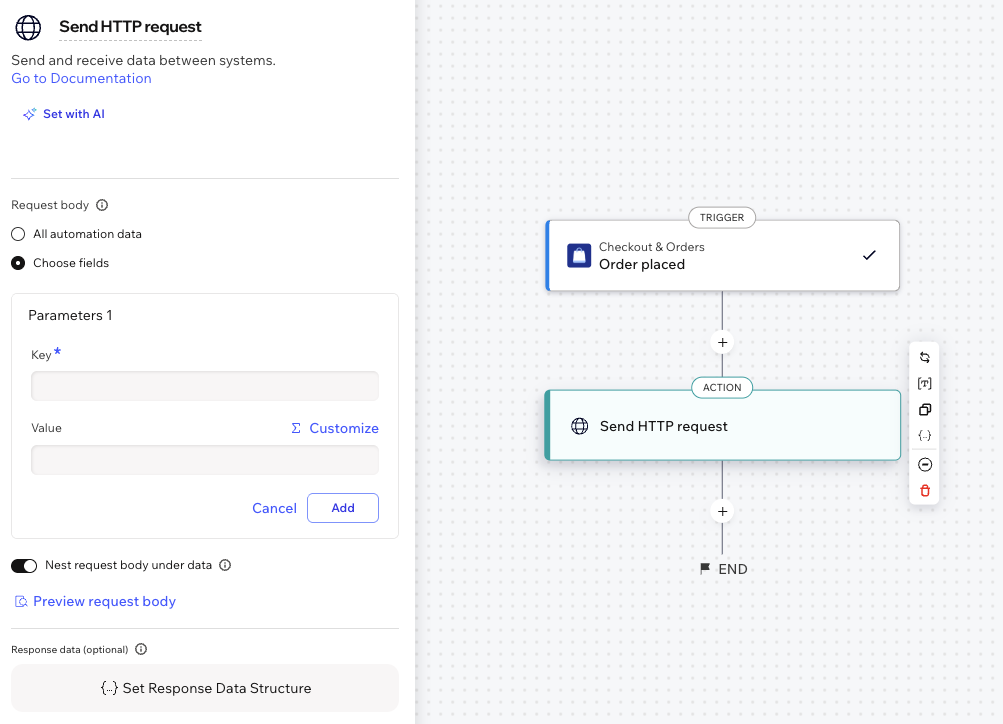Click into the Key input field
This screenshot has width=1003, height=724.
(205, 386)
